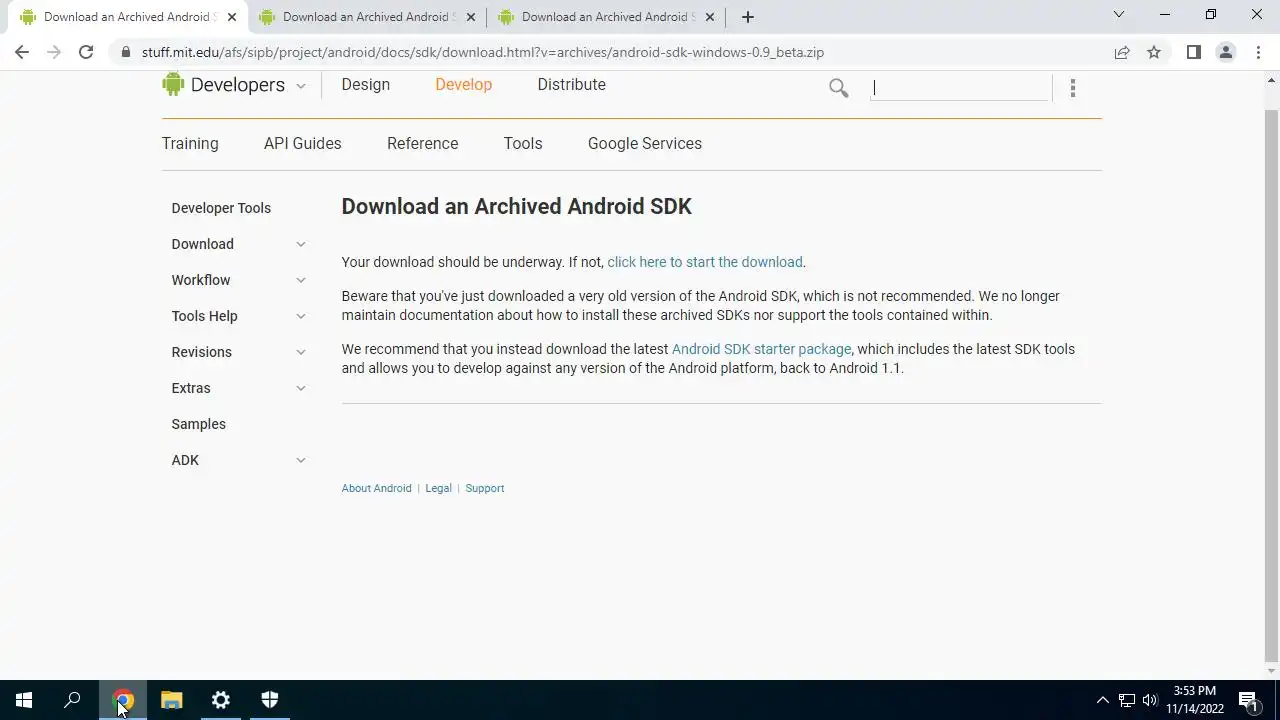The width and height of the screenshot is (1280, 720).
Task: Open the Chrome profile avatar icon
Action: [x=1225, y=52]
